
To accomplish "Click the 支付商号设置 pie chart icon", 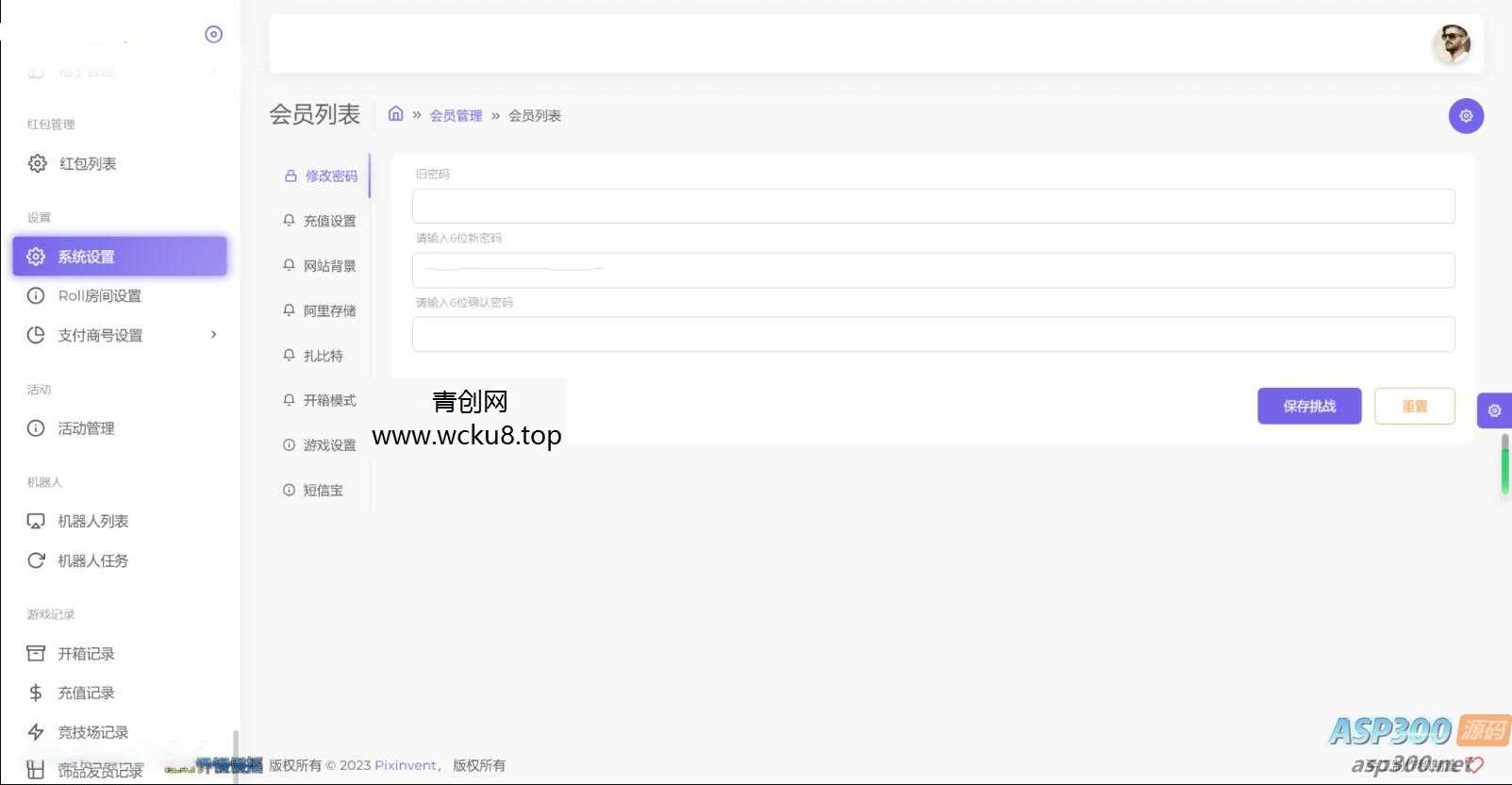I will click(x=36, y=335).
